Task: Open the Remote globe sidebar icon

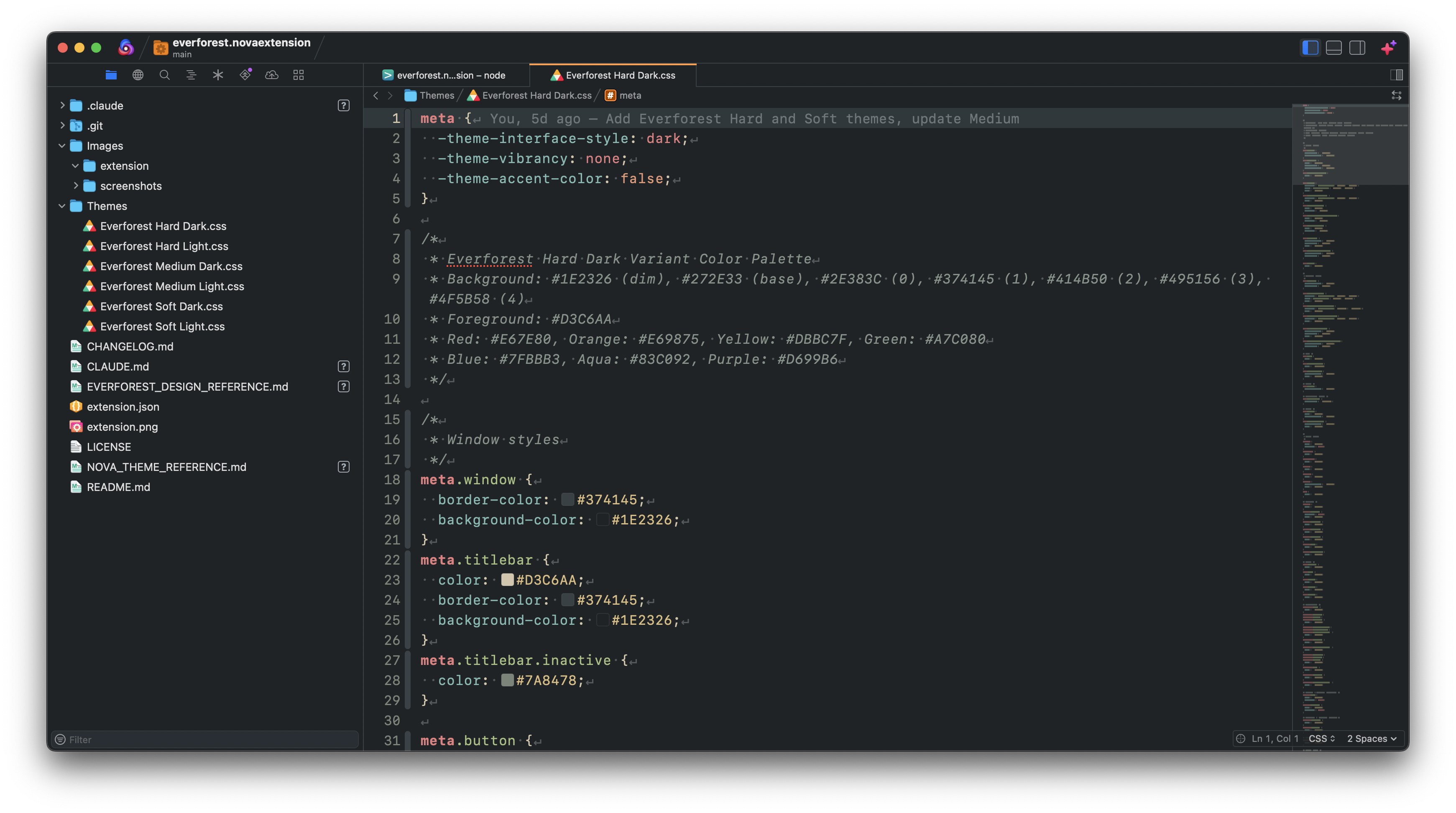Action: coord(138,74)
